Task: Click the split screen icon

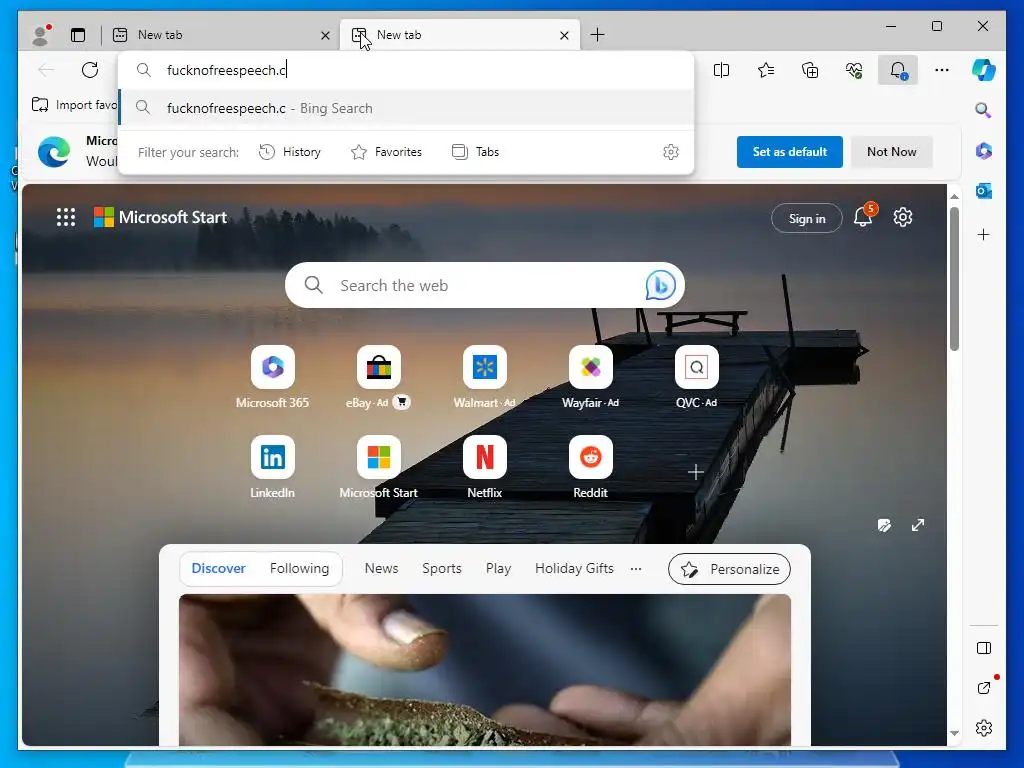Action: (x=722, y=70)
